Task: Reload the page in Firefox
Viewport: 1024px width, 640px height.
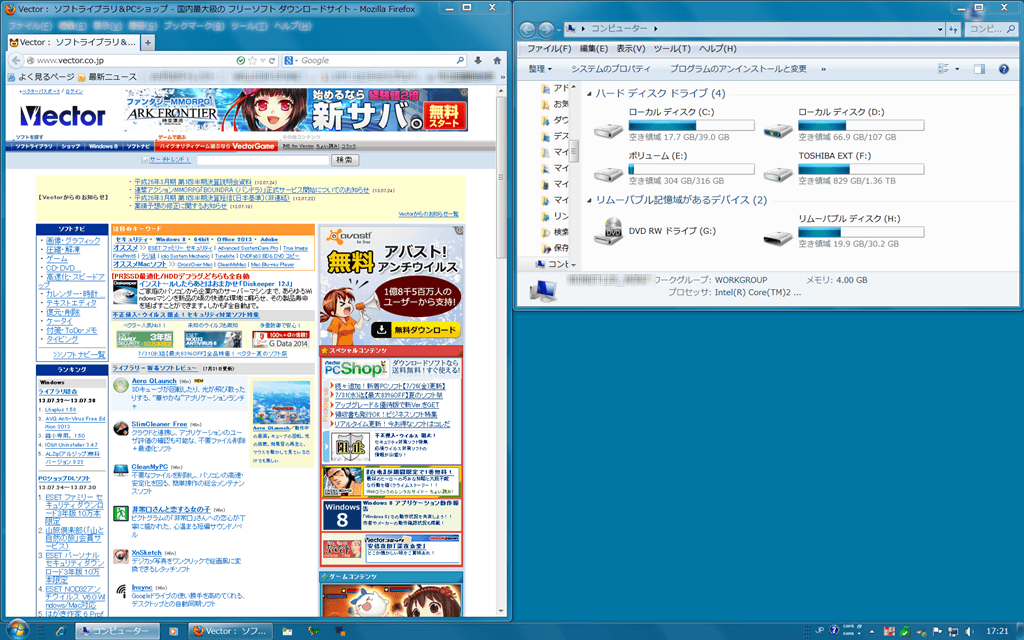Action: point(272,60)
